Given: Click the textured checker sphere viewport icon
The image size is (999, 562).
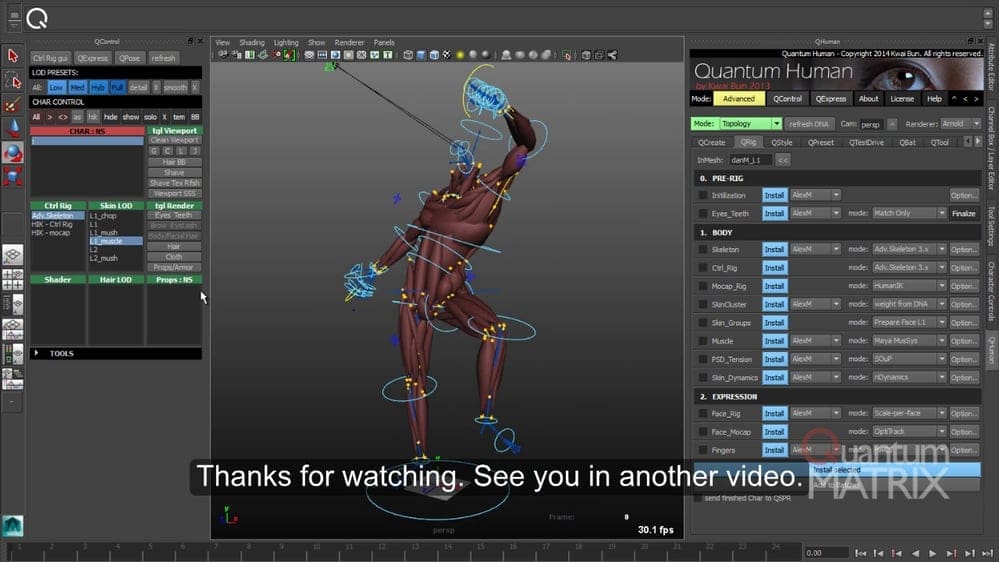Looking at the screenshot, I should 447,56.
